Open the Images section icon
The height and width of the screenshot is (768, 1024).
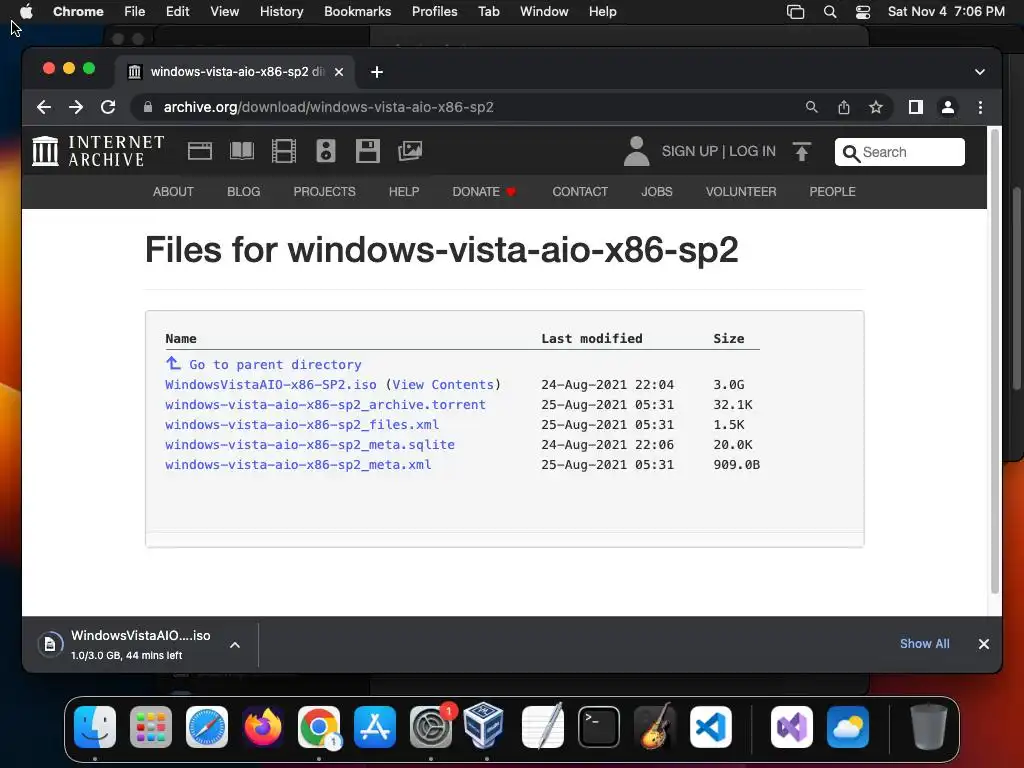(410, 151)
